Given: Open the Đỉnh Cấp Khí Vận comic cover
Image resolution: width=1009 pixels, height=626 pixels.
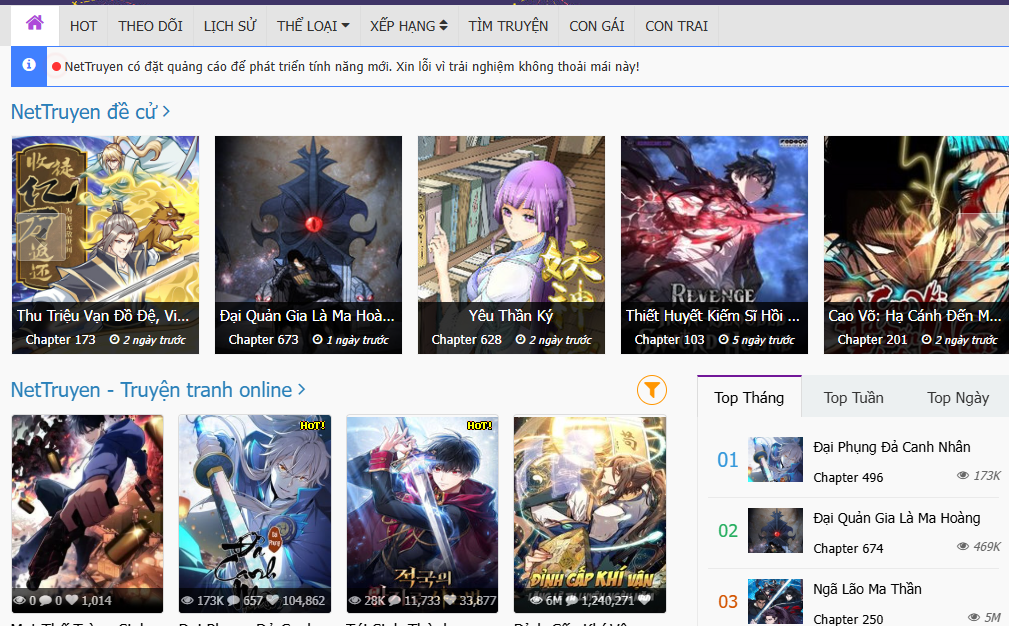Looking at the screenshot, I should pyautogui.click(x=589, y=513).
